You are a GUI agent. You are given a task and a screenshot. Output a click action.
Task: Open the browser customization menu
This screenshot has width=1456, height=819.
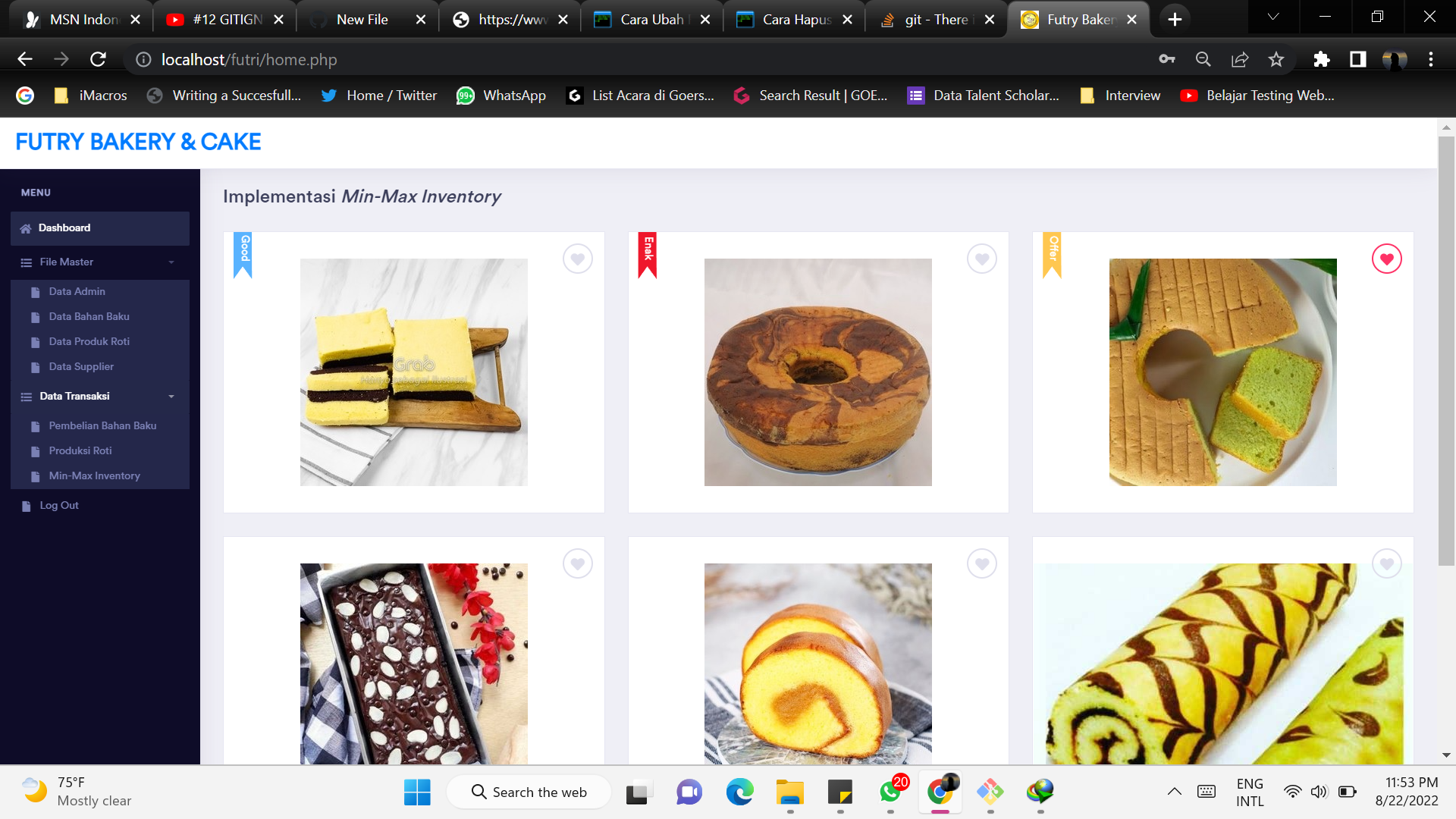1431,59
